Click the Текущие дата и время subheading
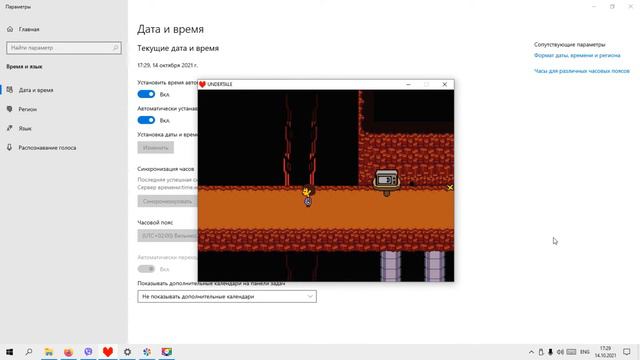 coord(178,48)
